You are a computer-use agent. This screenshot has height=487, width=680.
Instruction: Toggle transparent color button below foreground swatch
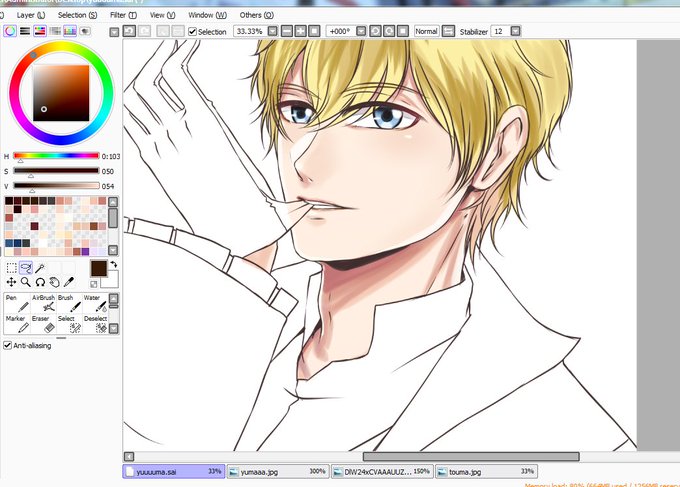pos(94,284)
